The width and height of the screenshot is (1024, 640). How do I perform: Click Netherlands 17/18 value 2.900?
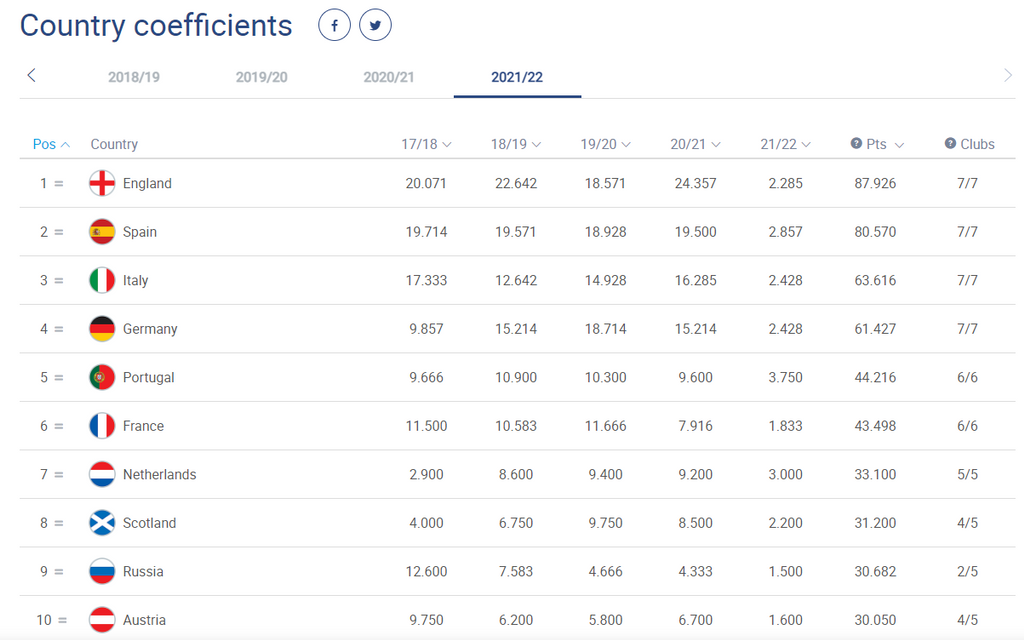[426, 474]
